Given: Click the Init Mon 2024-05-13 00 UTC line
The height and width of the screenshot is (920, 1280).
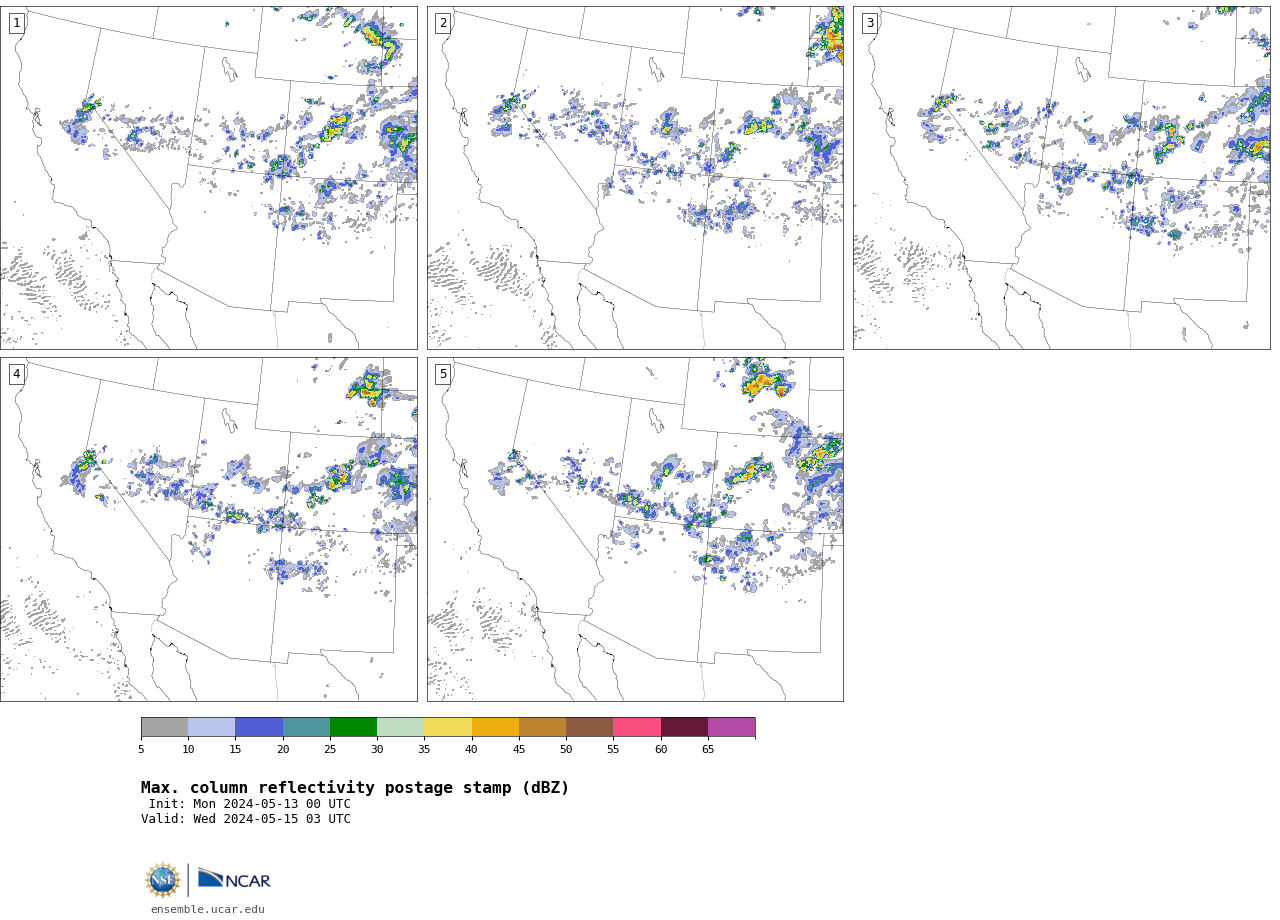Looking at the screenshot, I should [x=250, y=804].
